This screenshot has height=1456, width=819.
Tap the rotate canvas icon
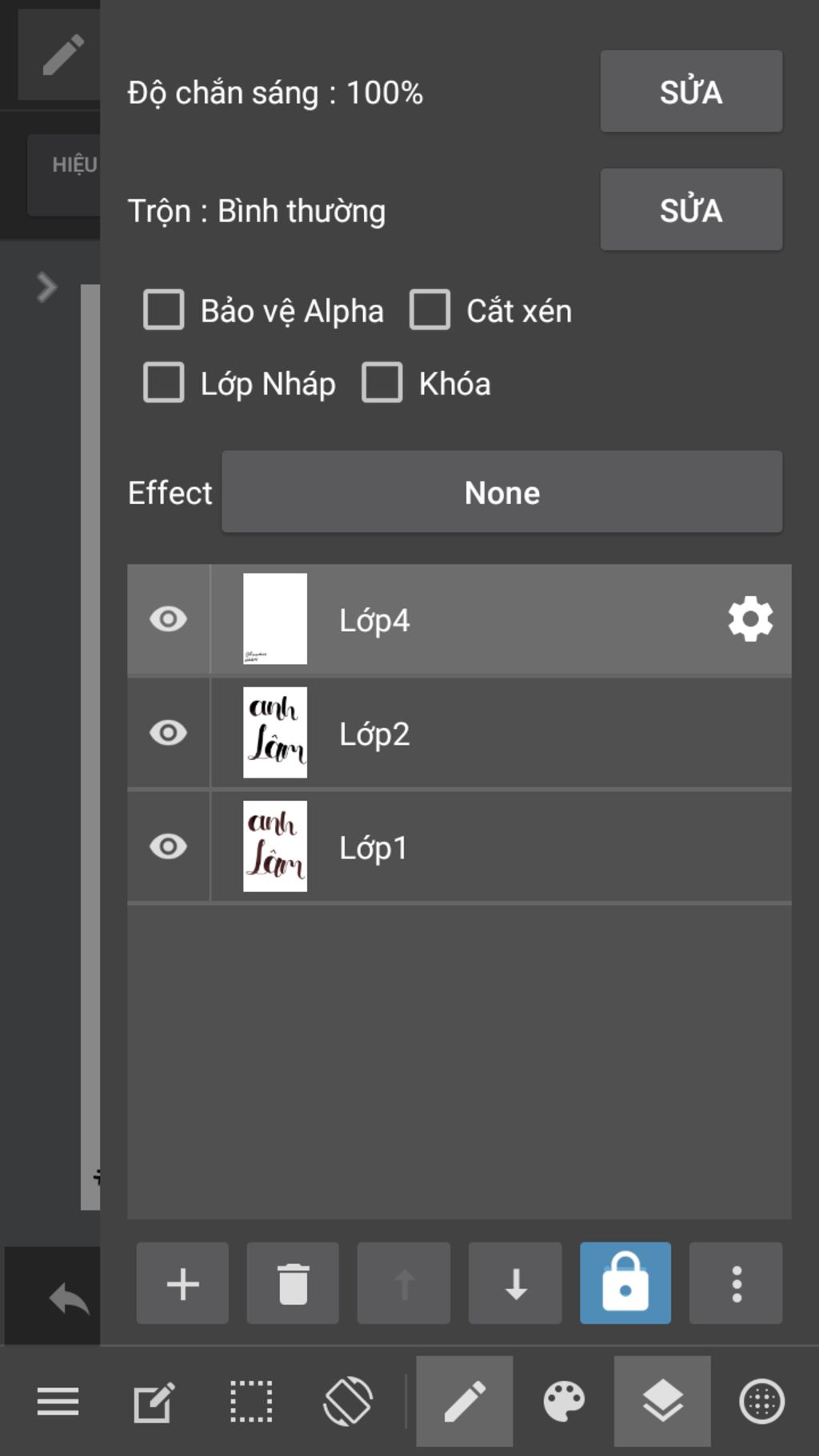coord(348,1402)
